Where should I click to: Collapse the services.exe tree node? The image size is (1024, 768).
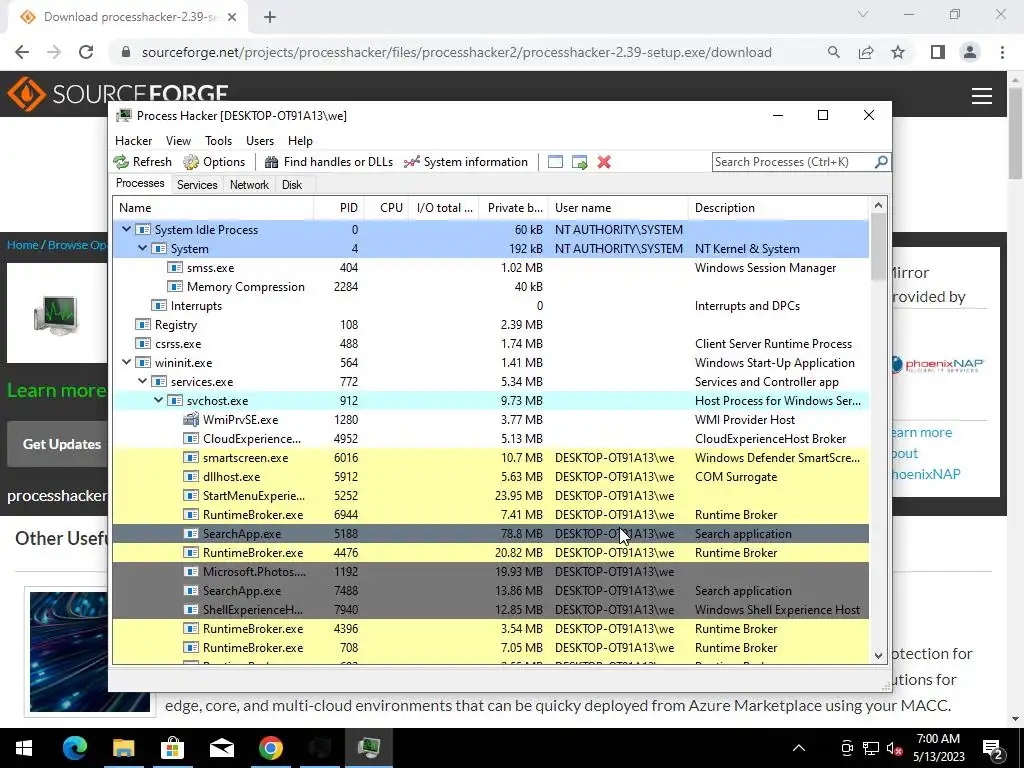point(142,381)
